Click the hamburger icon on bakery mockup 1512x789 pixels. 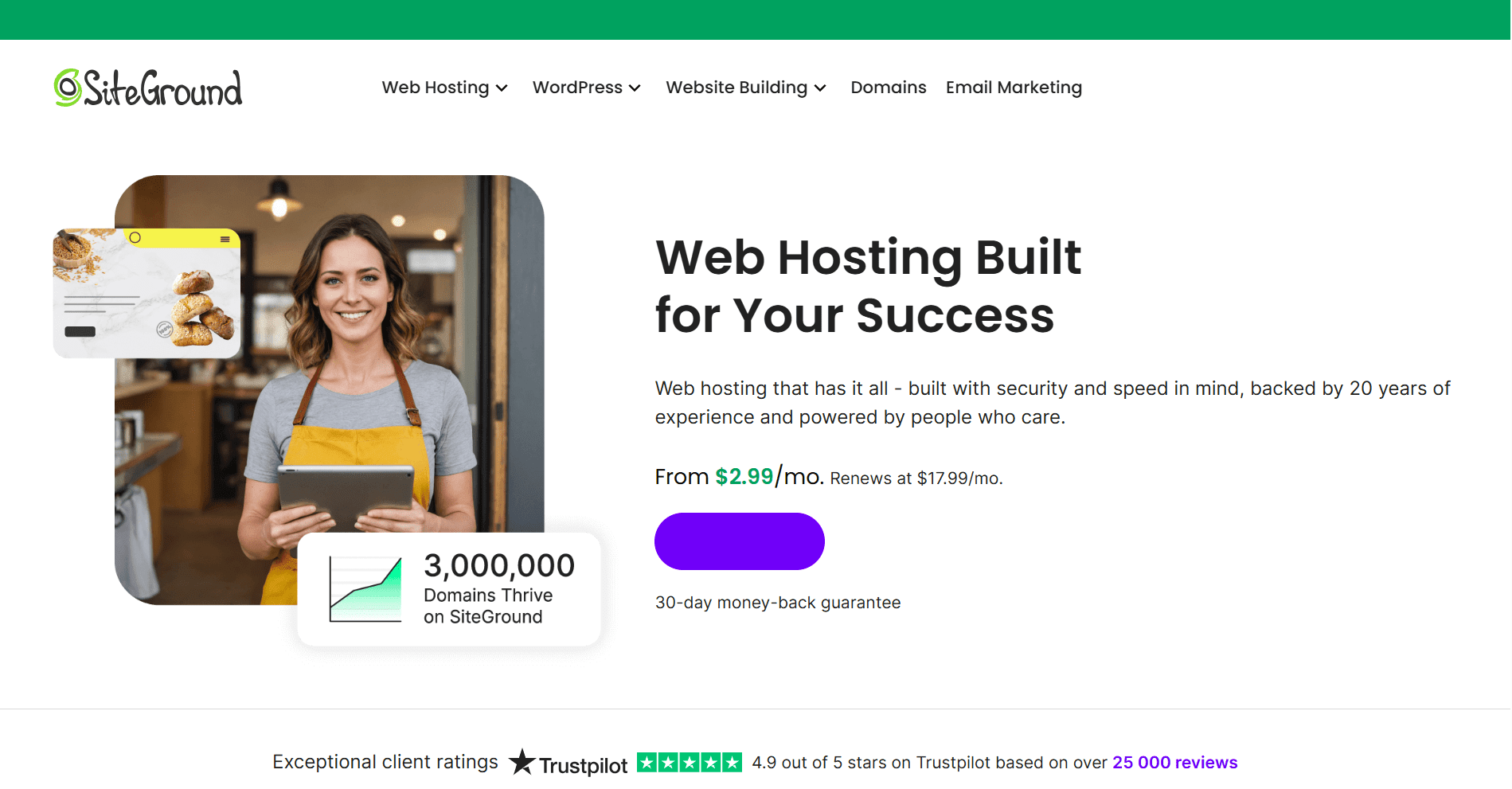click(225, 239)
